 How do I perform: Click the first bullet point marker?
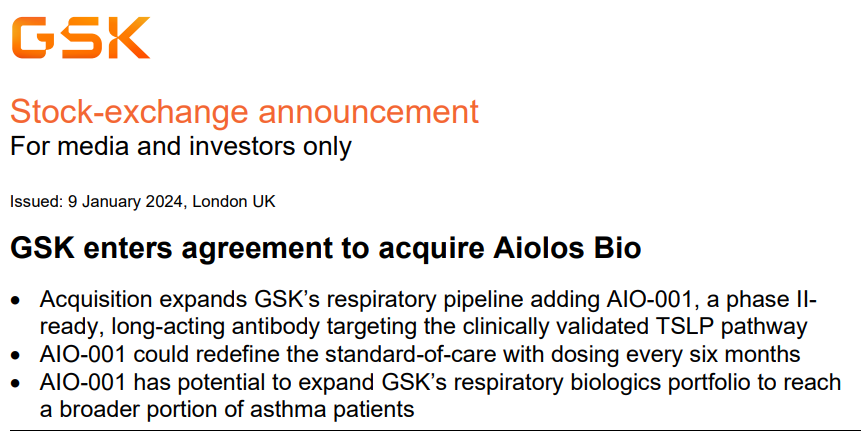pyautogui.click(x=15, y=300)
